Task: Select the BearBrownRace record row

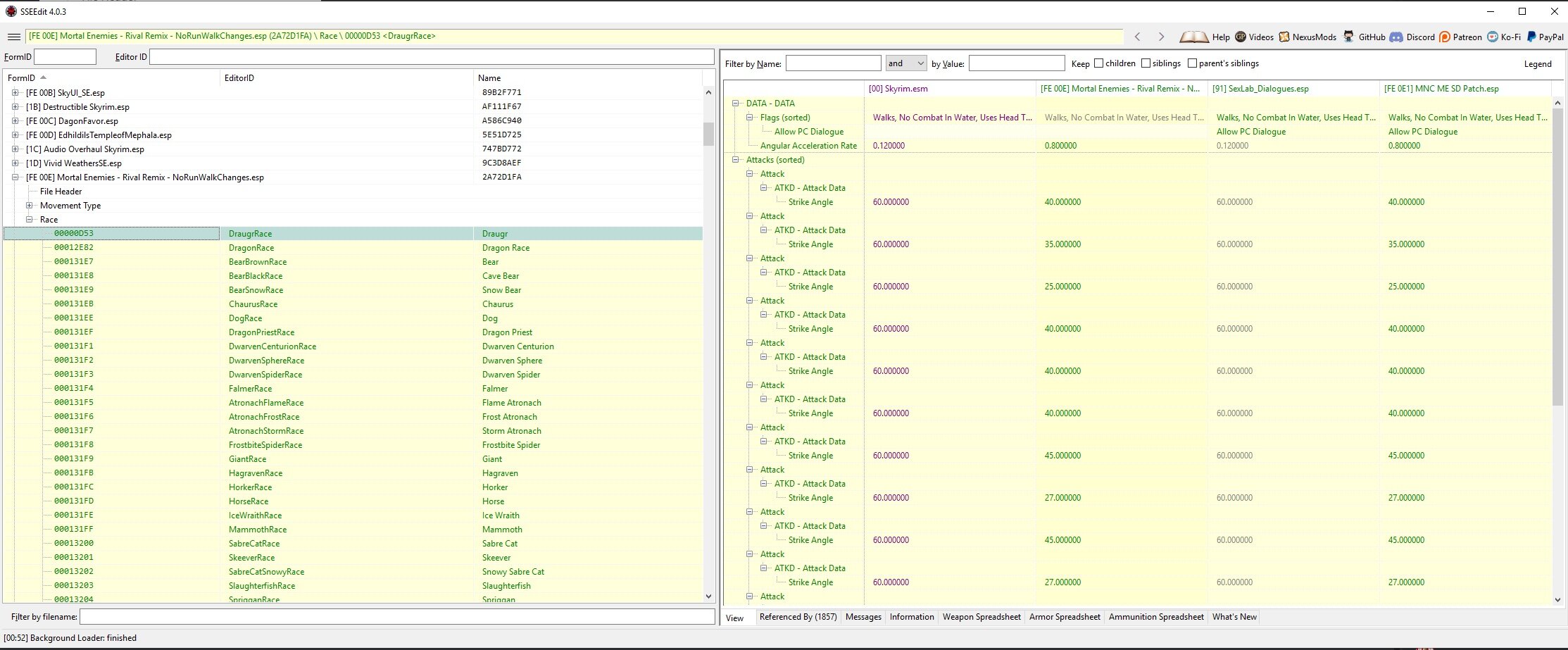Action: pyautogui.click(x=353, y=262)
